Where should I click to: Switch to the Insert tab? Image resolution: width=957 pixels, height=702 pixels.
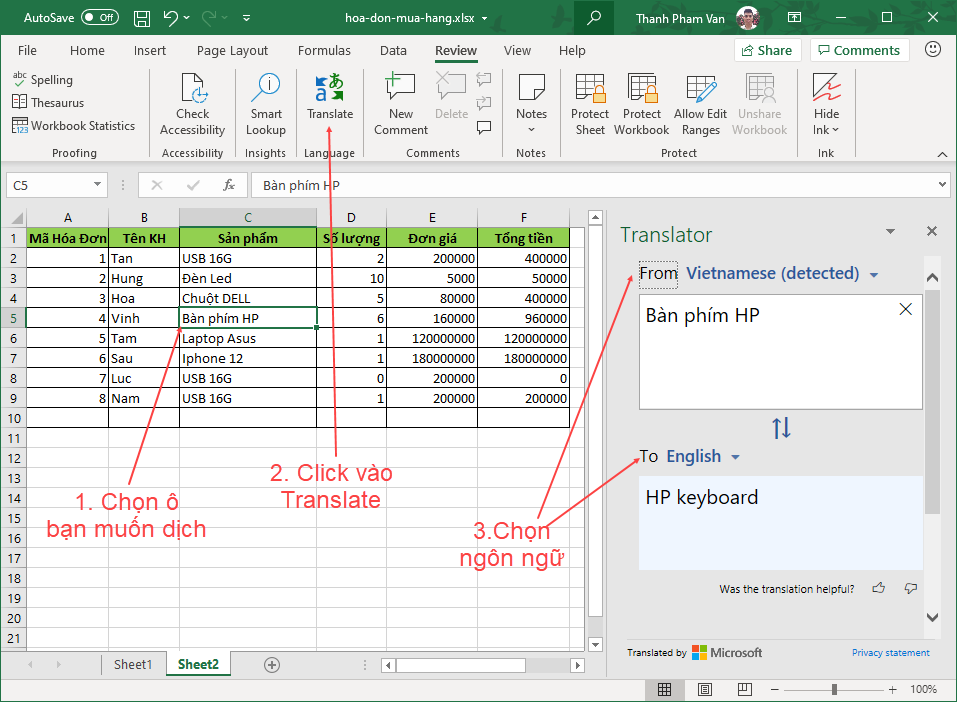point(150,51)
